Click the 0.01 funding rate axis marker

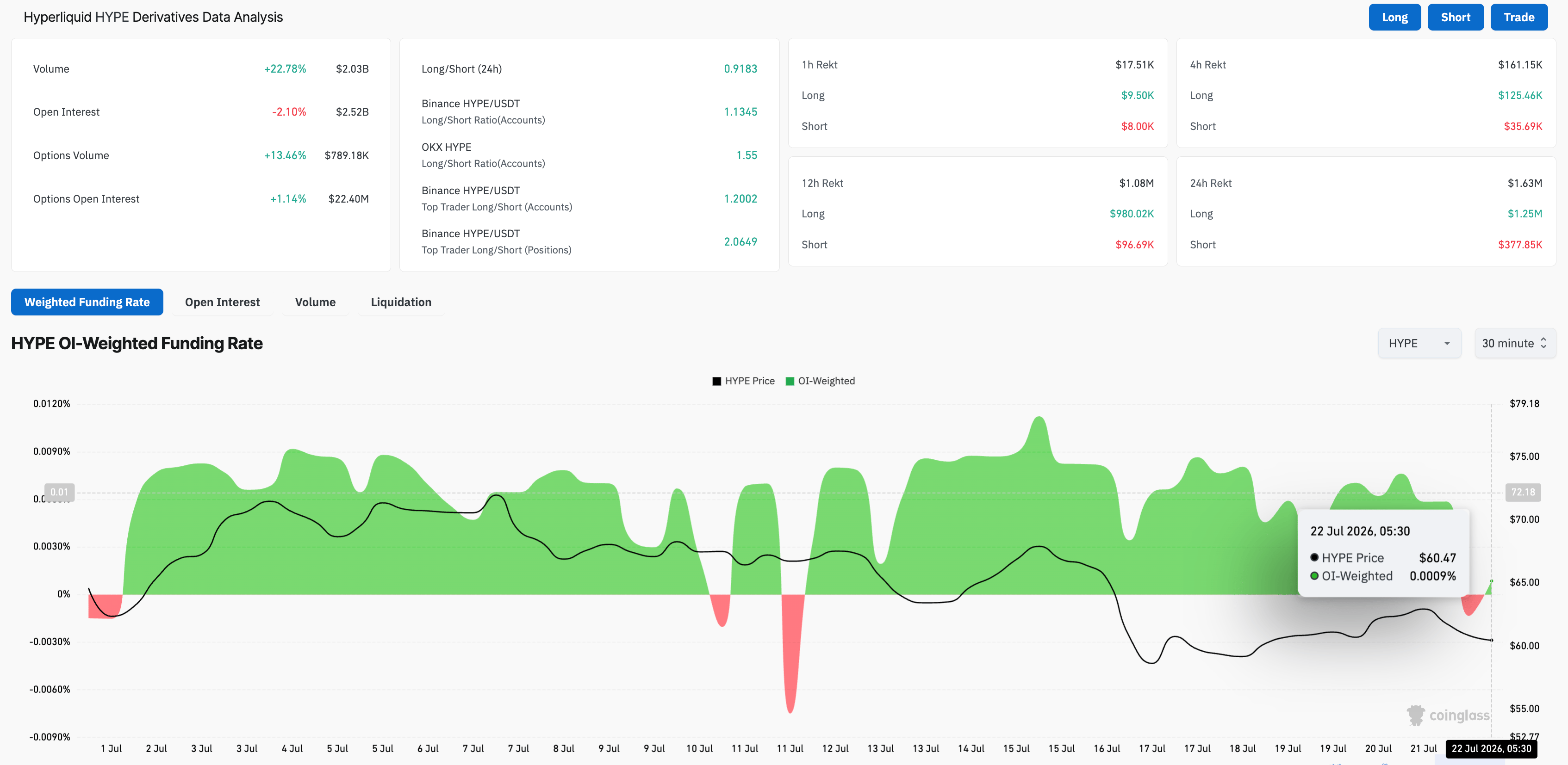(x=59, y=492)
